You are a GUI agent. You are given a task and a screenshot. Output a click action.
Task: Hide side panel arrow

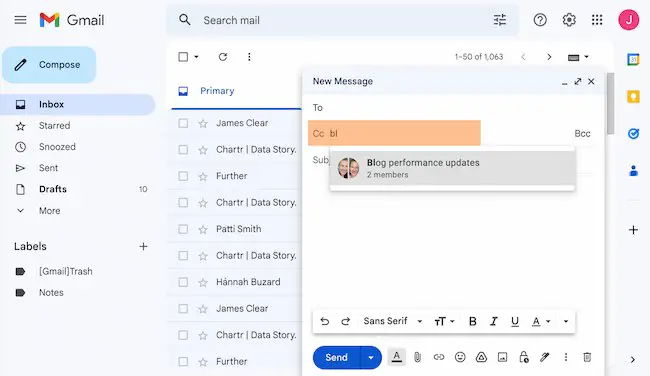pos(633,360)
